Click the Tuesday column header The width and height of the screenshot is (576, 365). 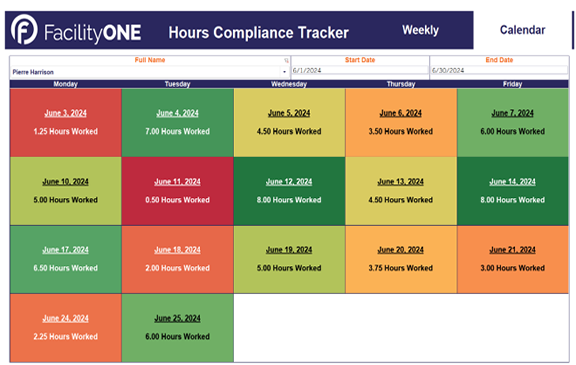pyautogui.click(x=177, y=84)
